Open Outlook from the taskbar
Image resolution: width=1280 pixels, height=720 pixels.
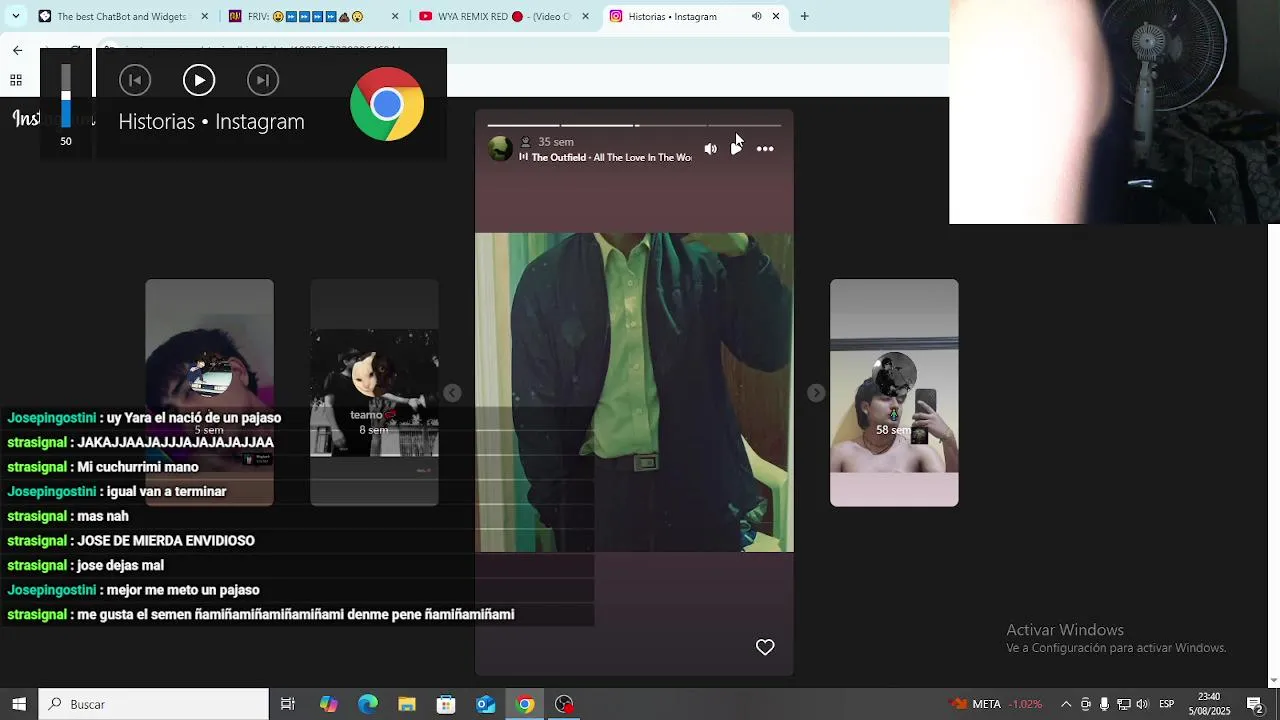486,704
